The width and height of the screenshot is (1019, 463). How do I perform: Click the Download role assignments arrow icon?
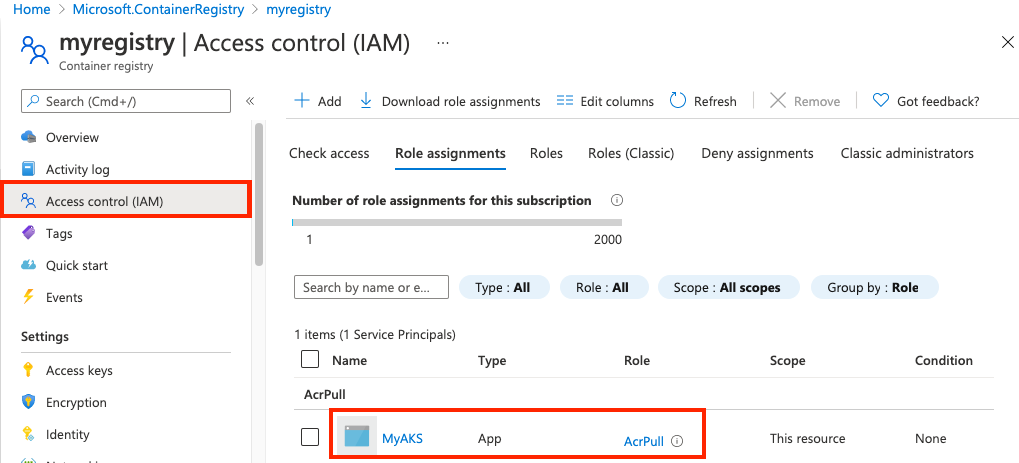click(366, 100)
